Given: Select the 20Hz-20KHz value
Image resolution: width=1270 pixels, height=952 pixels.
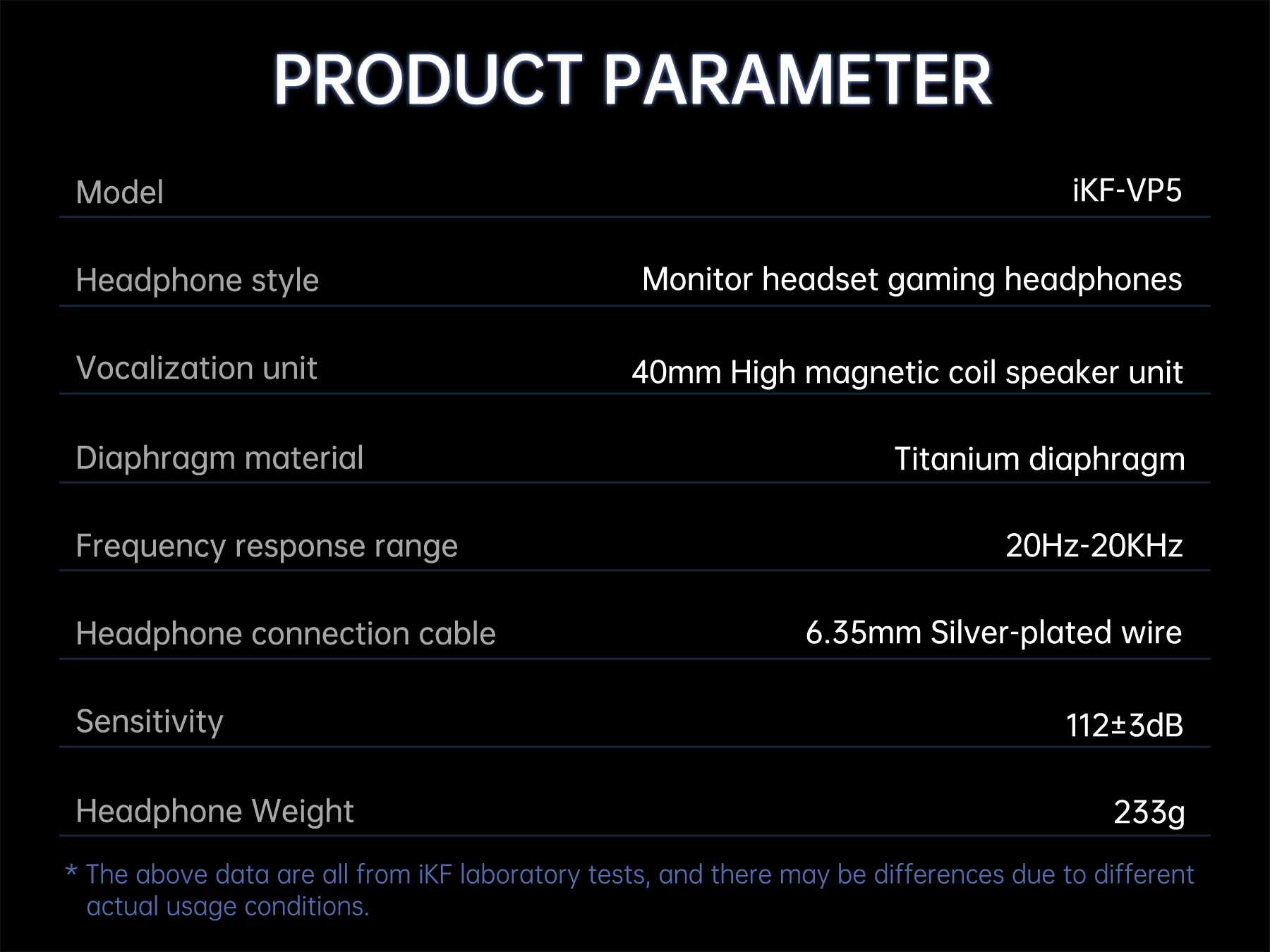Looking at the screenshot, I should (1094, 545).
